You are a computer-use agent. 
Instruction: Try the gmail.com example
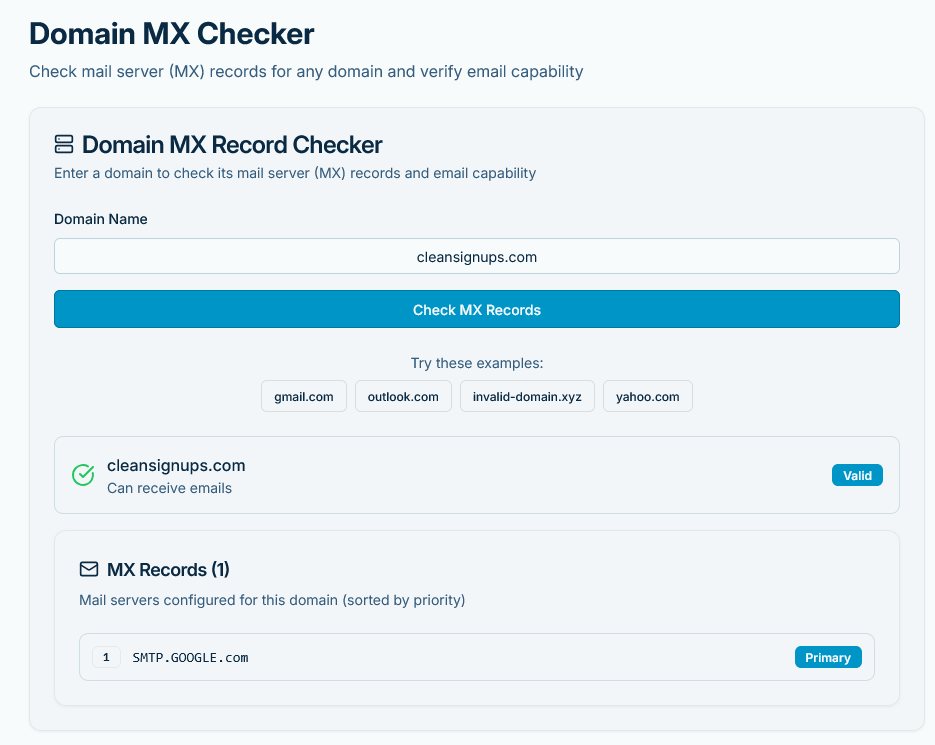[304, 396]
